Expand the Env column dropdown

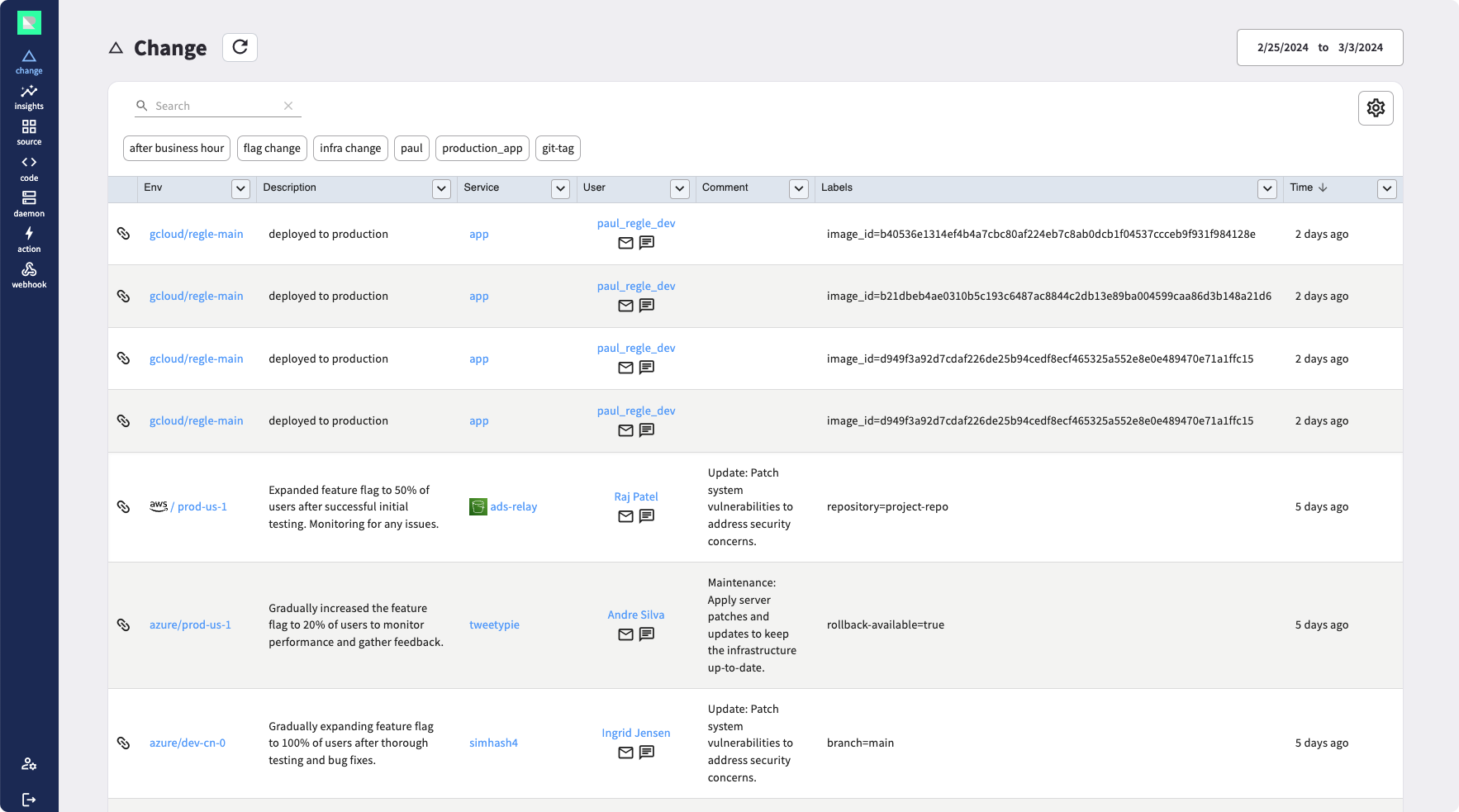point(240,189)
